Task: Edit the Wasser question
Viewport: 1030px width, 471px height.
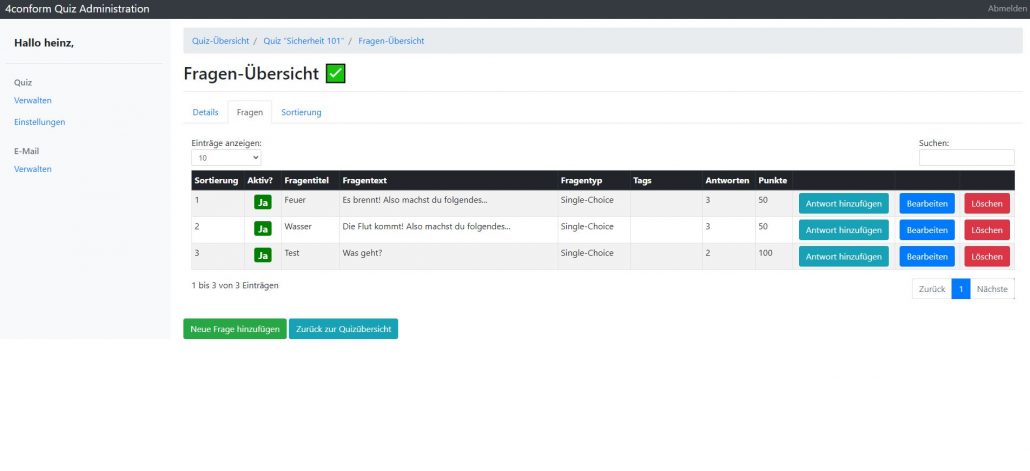Action: coord(927,230)
